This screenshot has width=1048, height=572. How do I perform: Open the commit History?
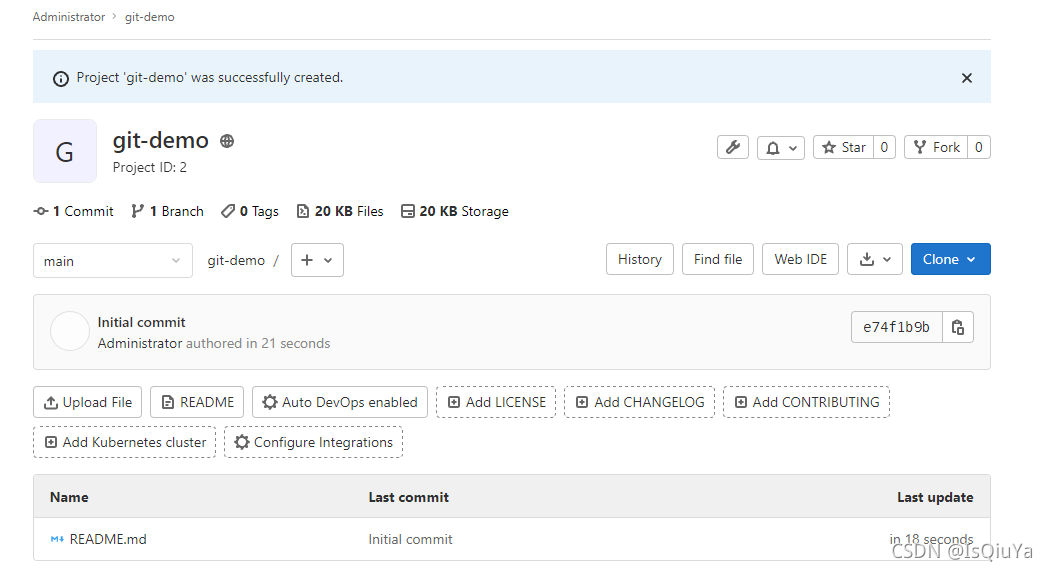(640, 259)
